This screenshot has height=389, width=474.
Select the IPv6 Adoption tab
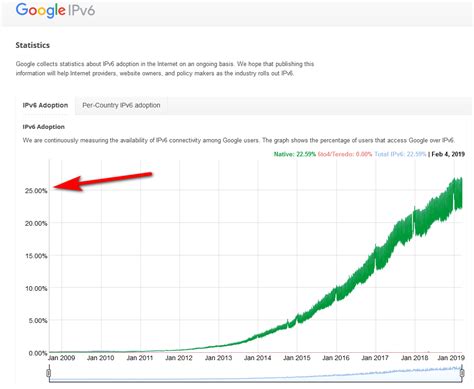(45, 105)
